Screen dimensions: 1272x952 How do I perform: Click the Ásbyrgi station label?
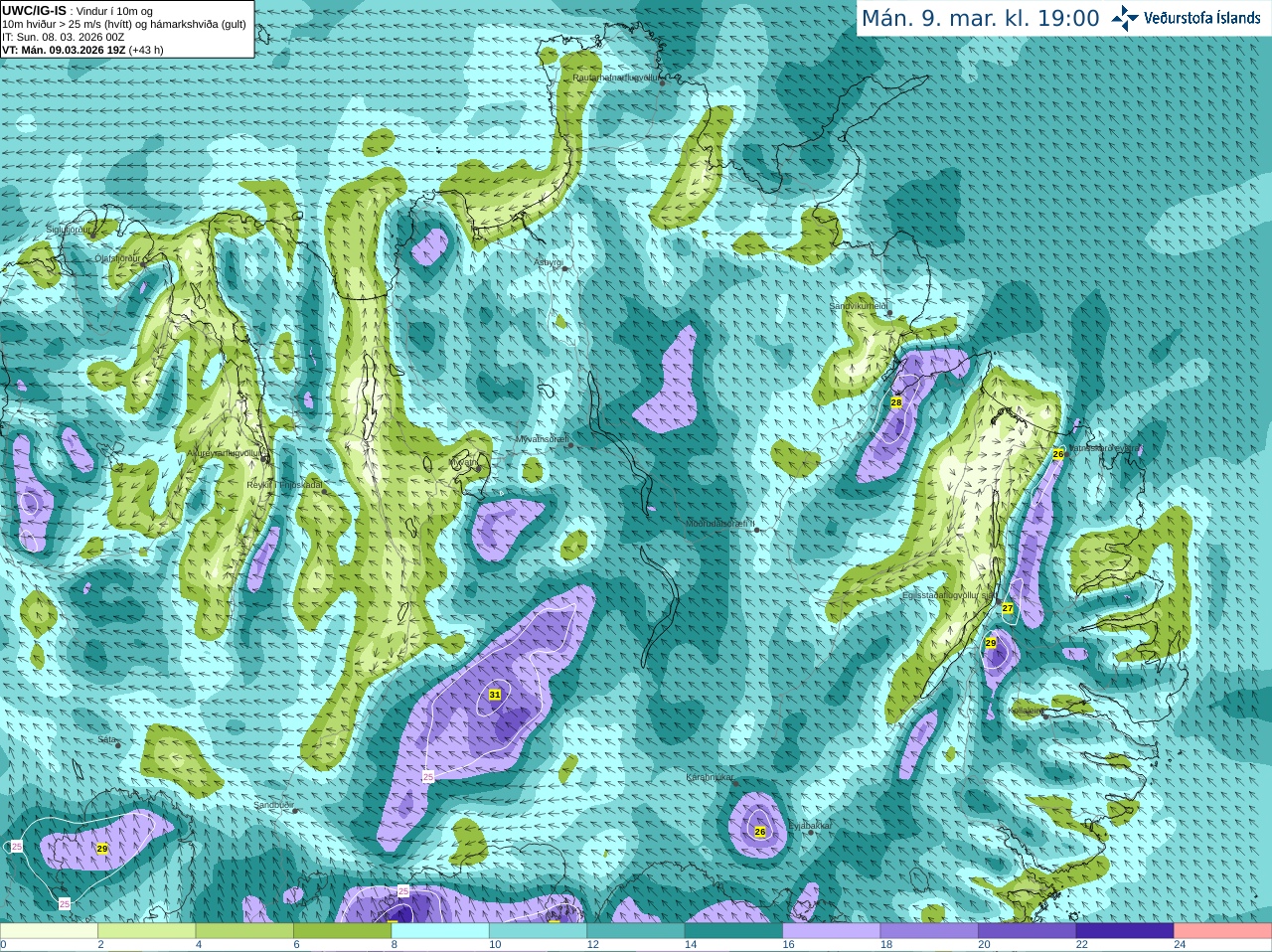click(x=548, y=262)
